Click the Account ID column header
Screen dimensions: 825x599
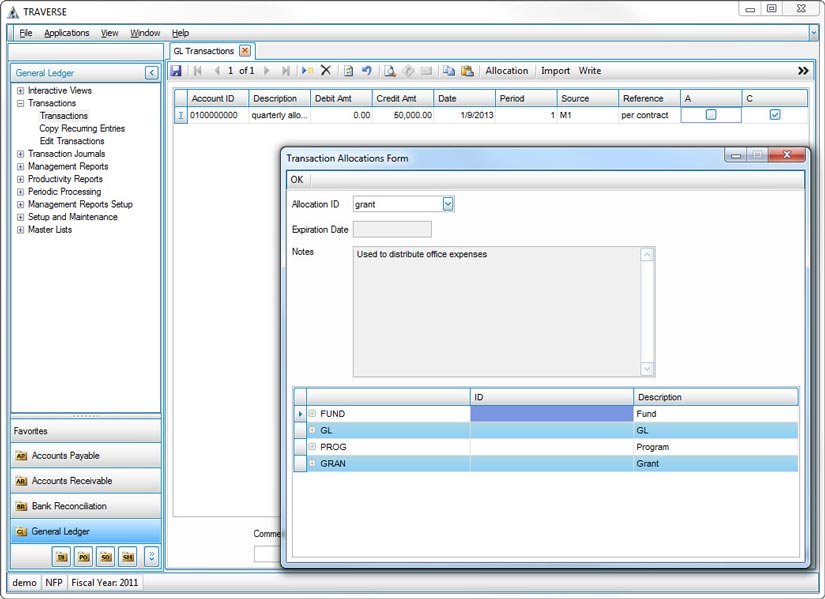(218, 98)
